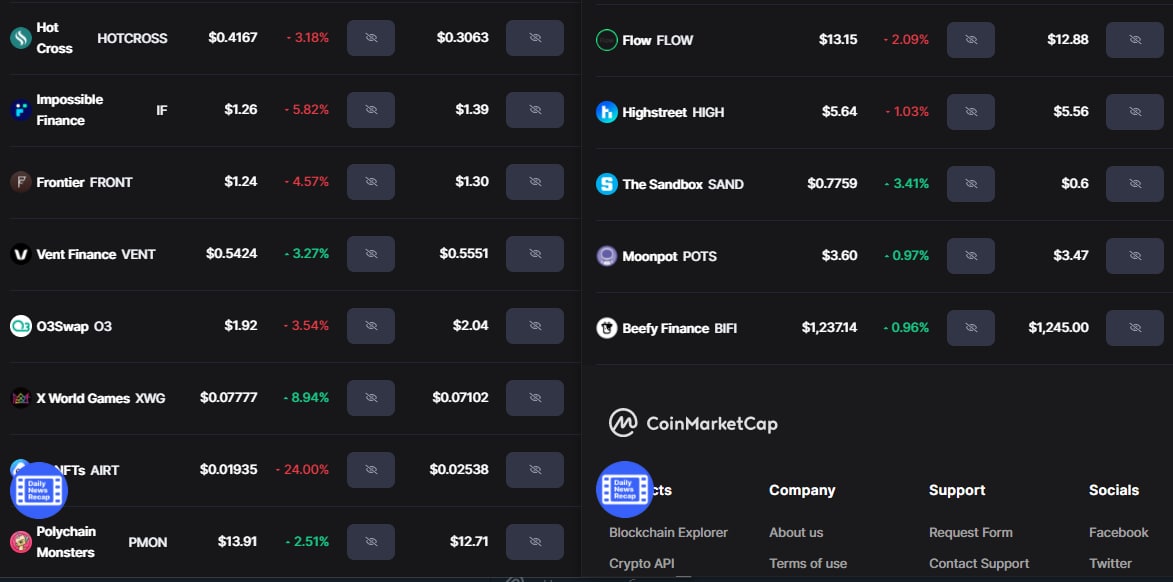Click the Beefy Finance BIFI icon
Viewport: 1173px width, 582px height.
click(607, 328)
